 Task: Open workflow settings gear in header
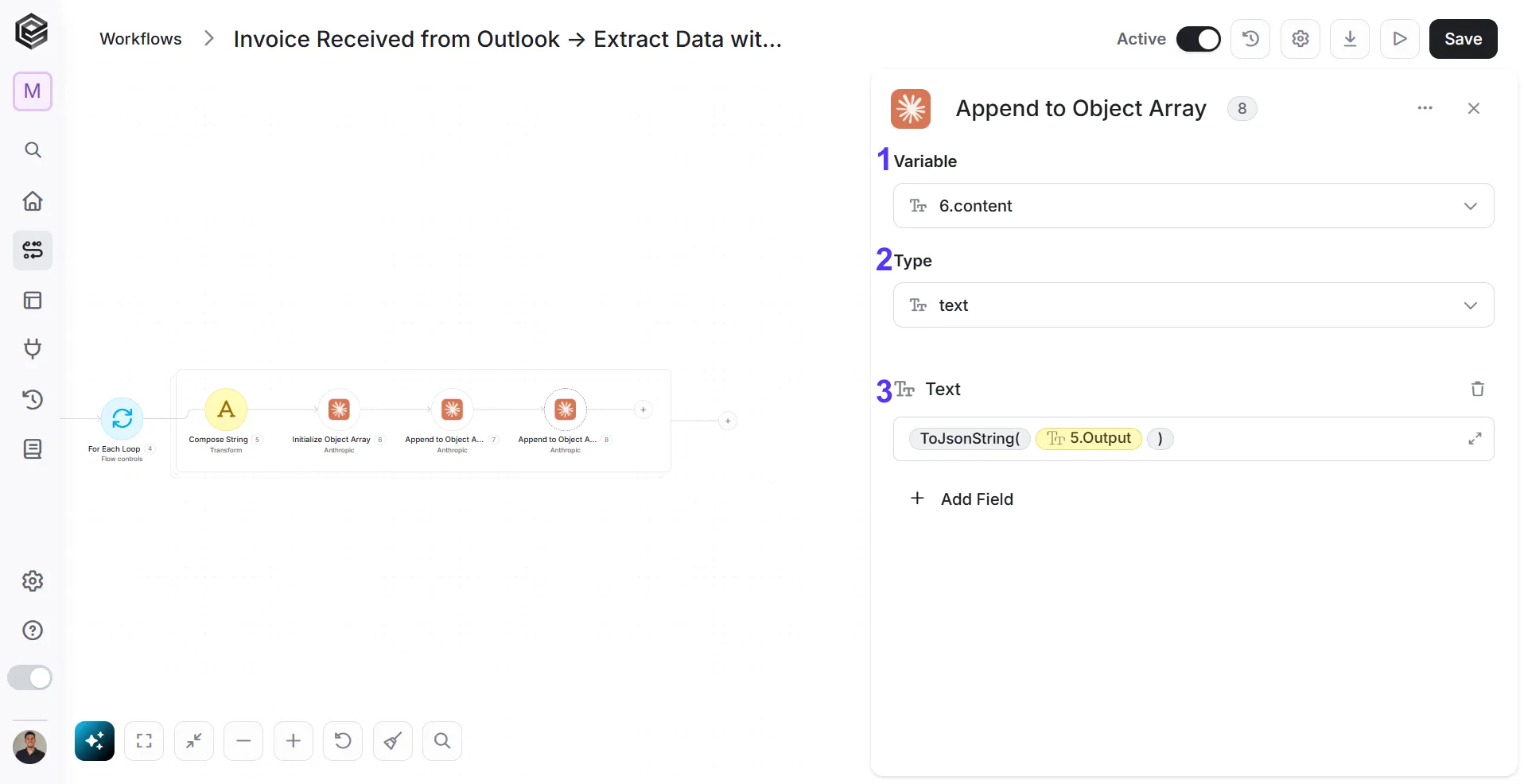(1300, 39)
